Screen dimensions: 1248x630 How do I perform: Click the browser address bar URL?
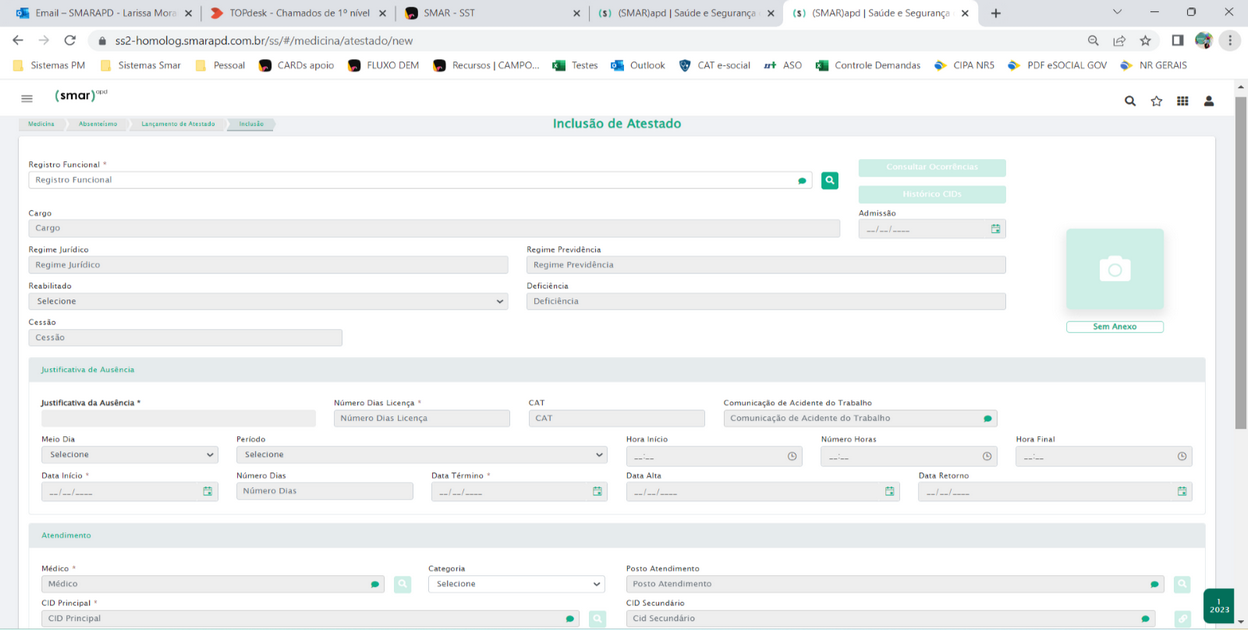264,41
